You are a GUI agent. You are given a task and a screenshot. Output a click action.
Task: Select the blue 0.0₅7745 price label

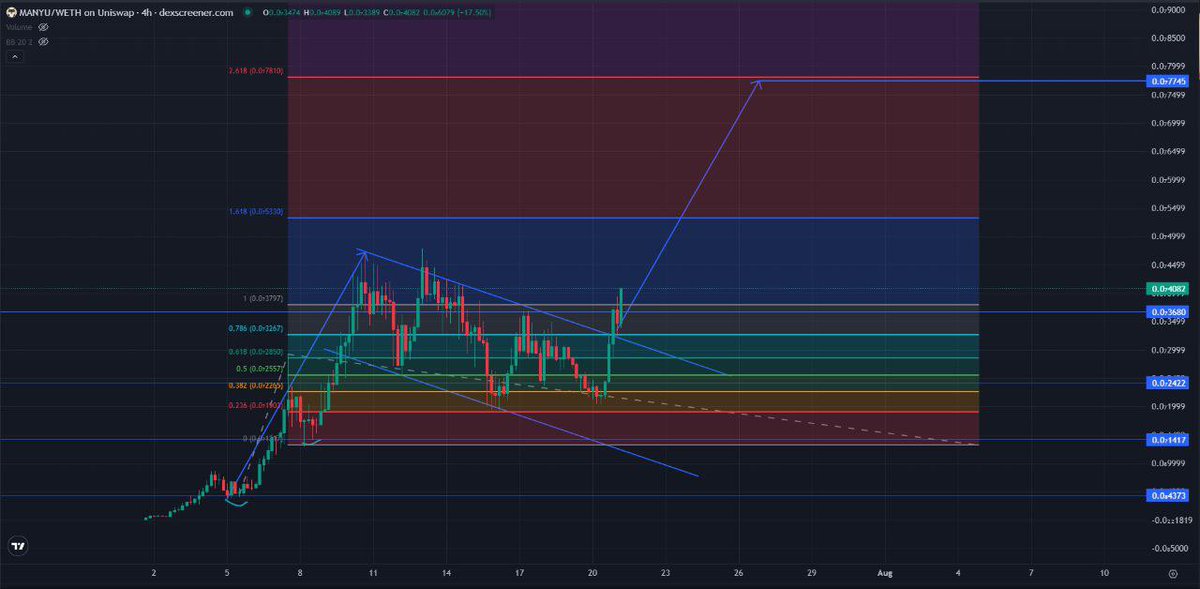click(x=1169, y=82)
